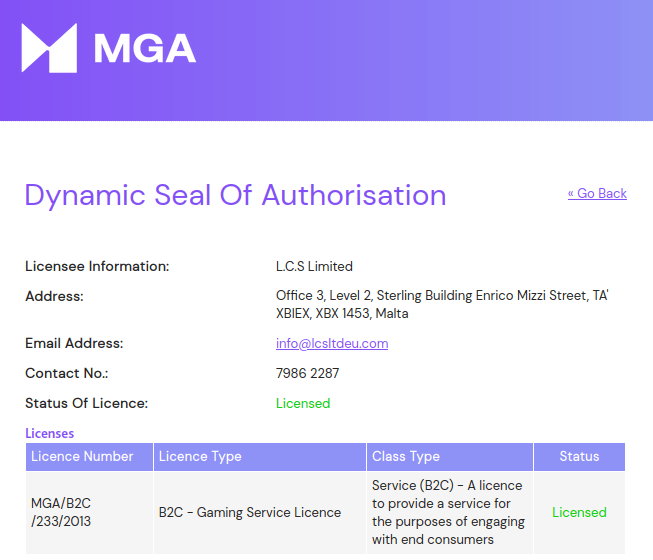The image size is (653, 560).
Task: Click the Licensed status in the licences table
Action: tap(579, 513)
